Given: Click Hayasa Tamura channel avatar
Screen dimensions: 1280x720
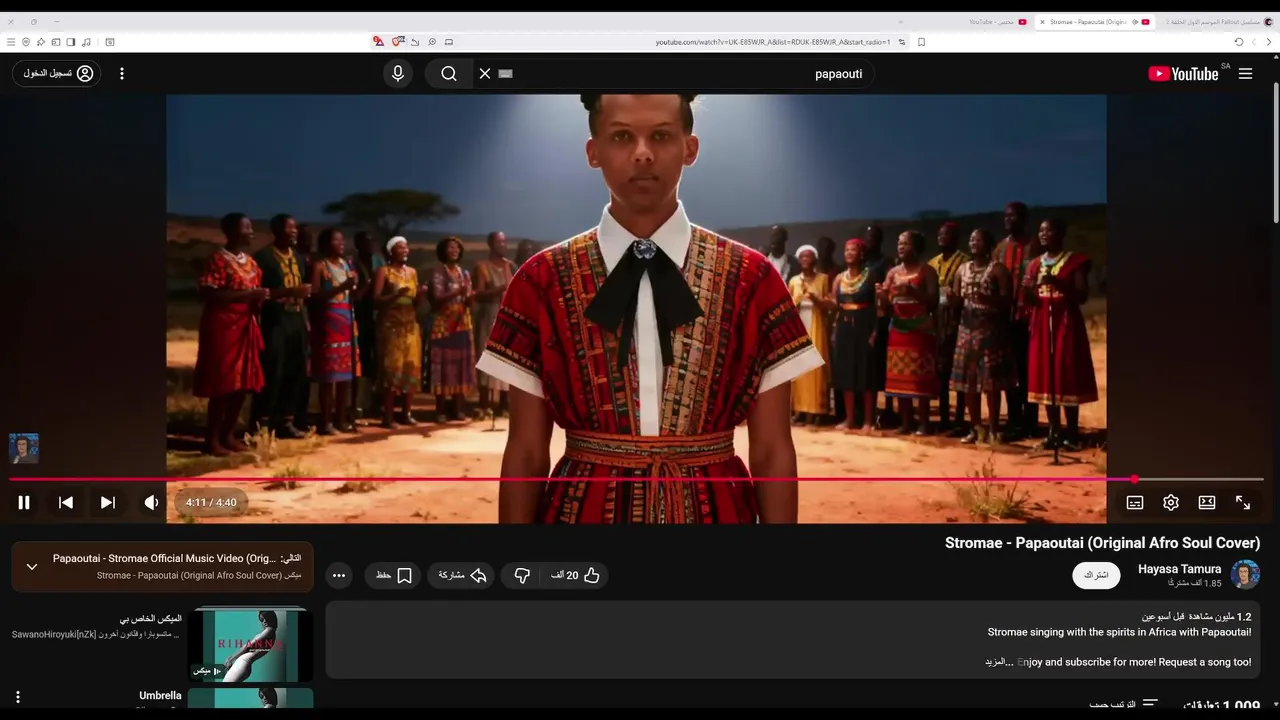Looking at the screenshot, I should click(x=1245, y=574).
